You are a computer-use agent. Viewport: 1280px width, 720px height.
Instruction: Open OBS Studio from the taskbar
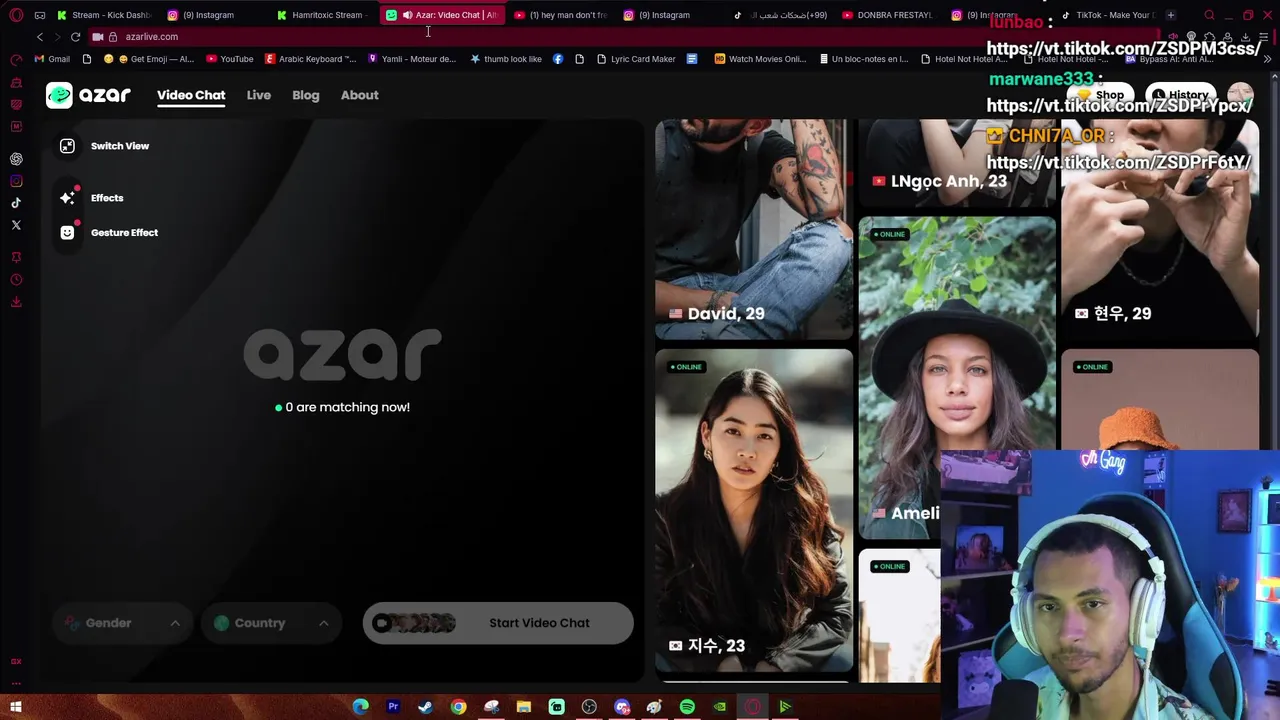point(589,707)
